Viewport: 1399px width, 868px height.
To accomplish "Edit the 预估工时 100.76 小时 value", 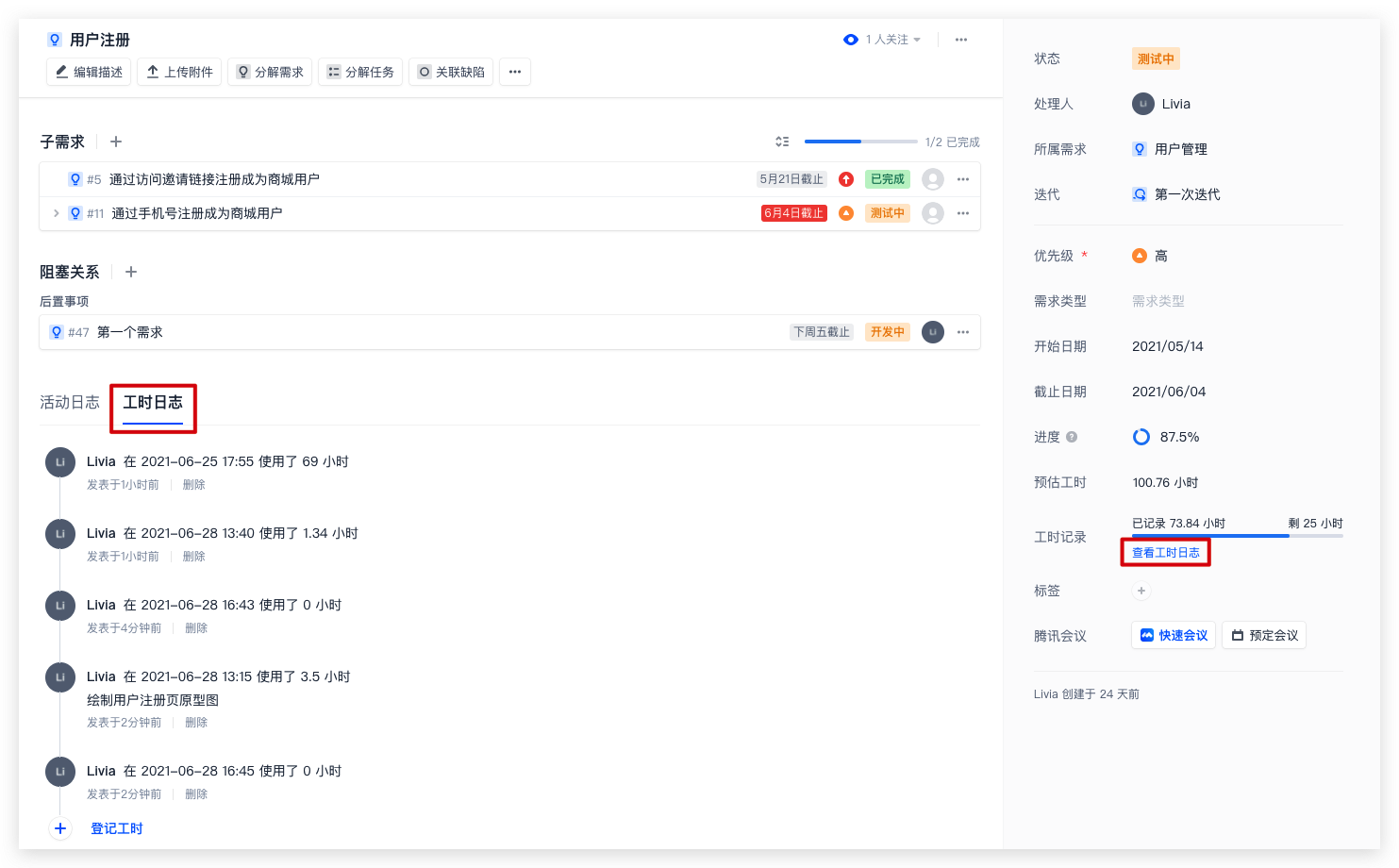I will pos(1165,482).
